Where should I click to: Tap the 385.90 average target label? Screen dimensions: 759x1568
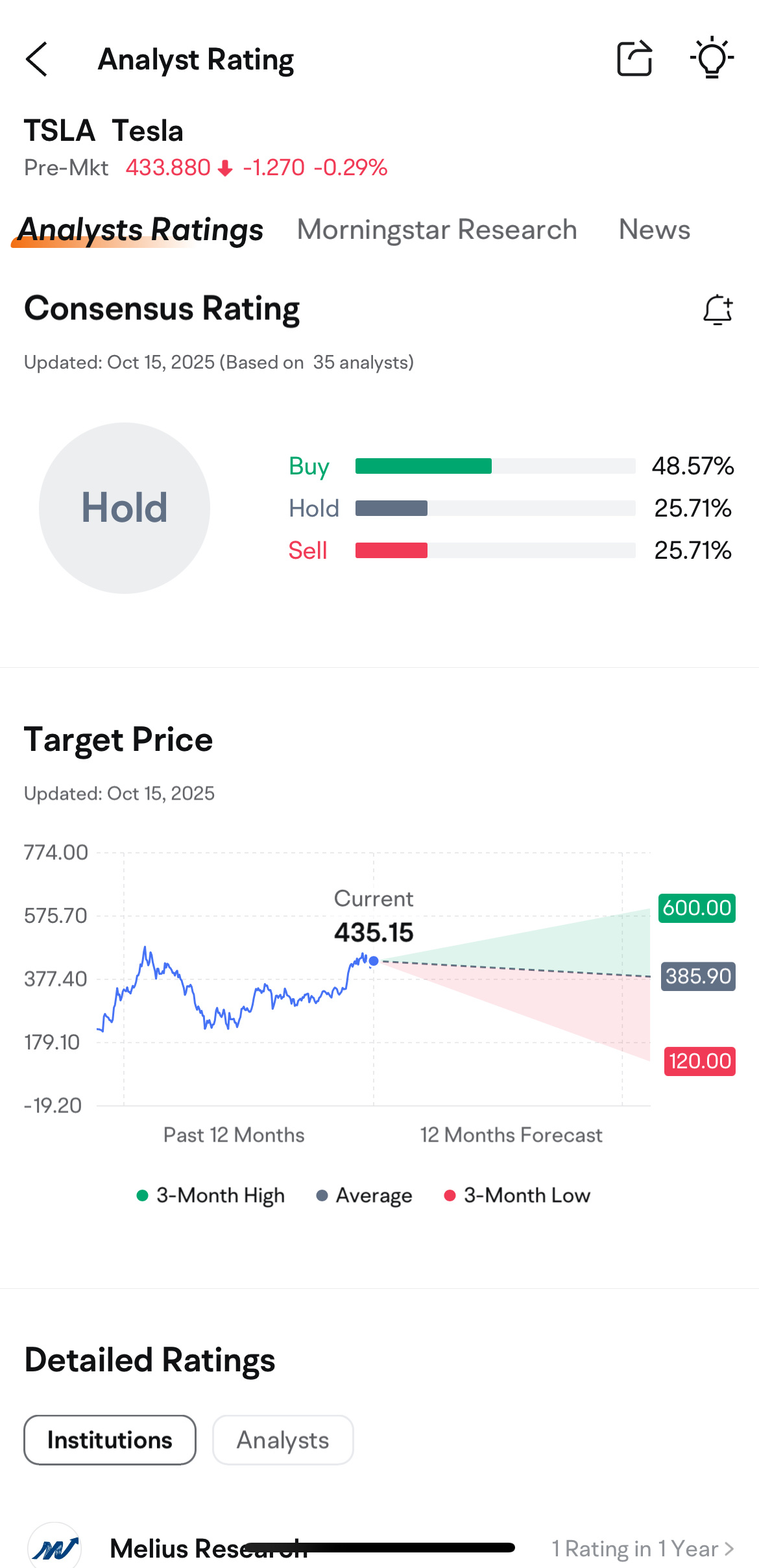(698, 976)
